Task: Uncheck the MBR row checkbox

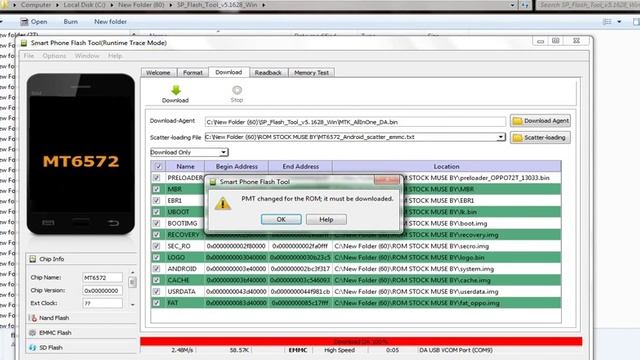Action: pos(156,189)
